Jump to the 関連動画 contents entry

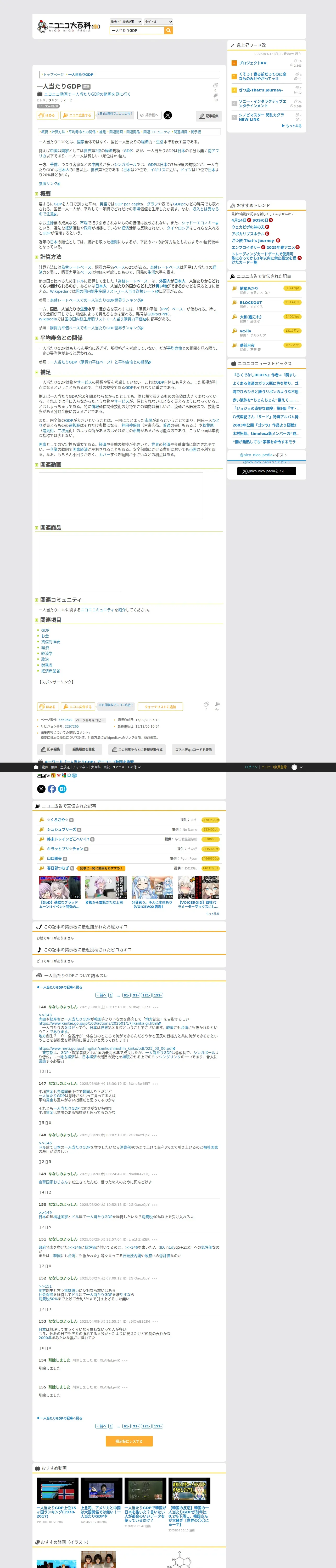tap(116, 131)
